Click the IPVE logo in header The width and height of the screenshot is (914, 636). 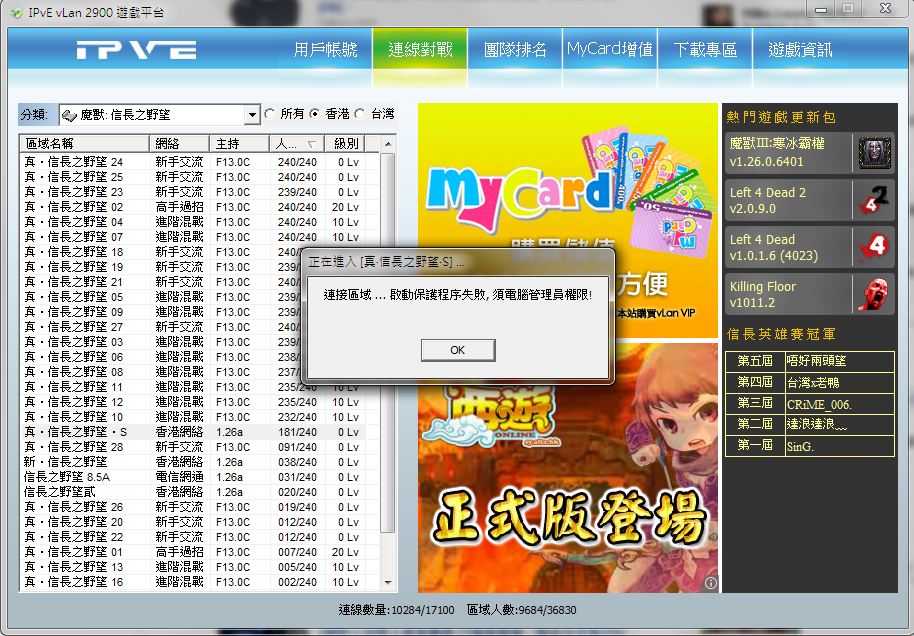coord(136,50)
